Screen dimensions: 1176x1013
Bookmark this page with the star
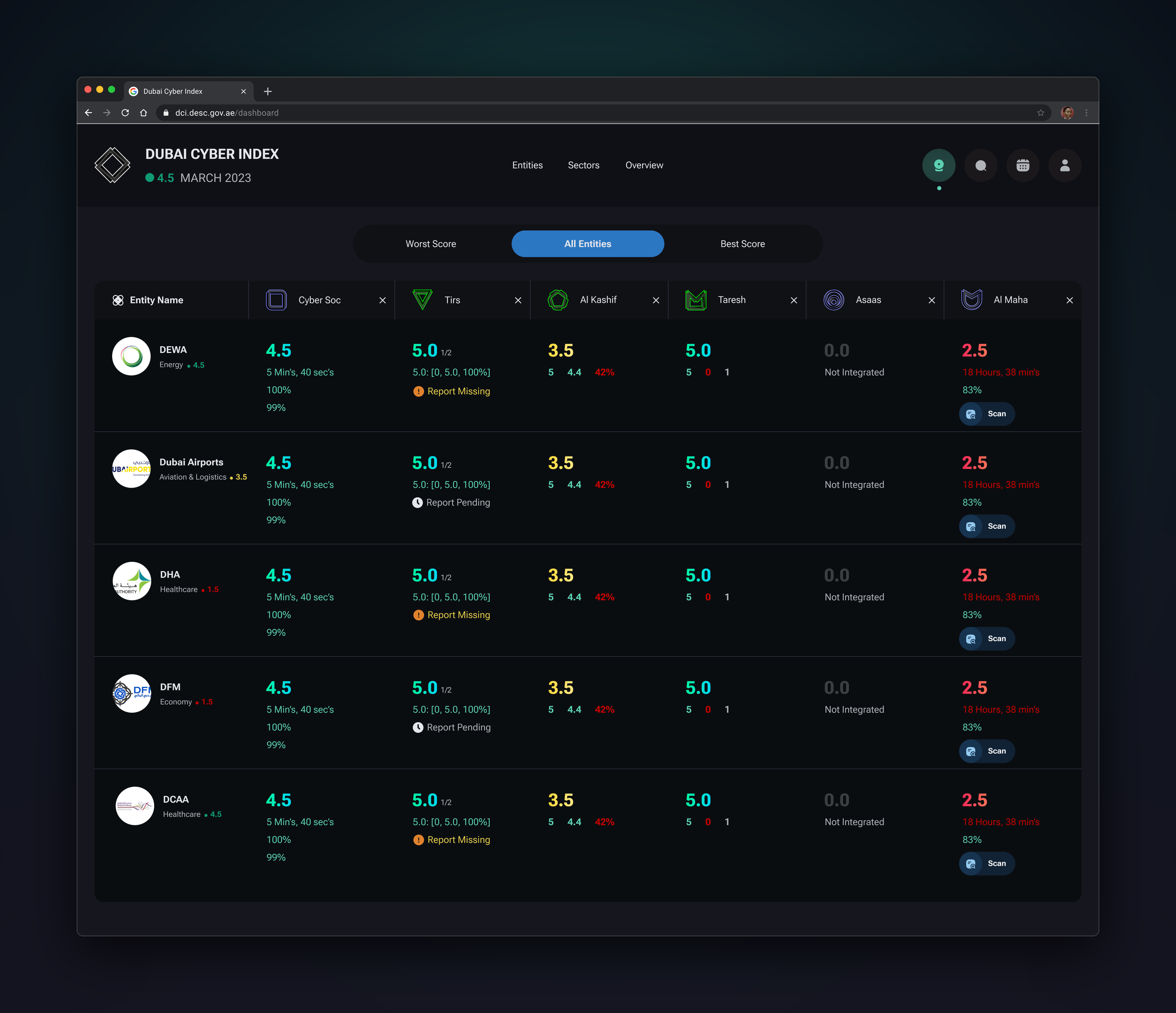tap(1040, 113)
